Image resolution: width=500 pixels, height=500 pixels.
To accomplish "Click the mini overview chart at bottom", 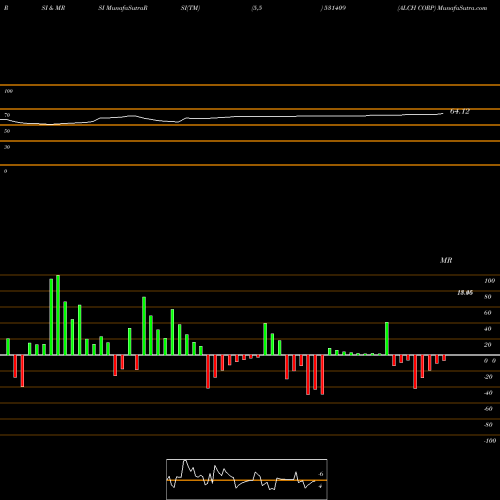I will point(247,479).
